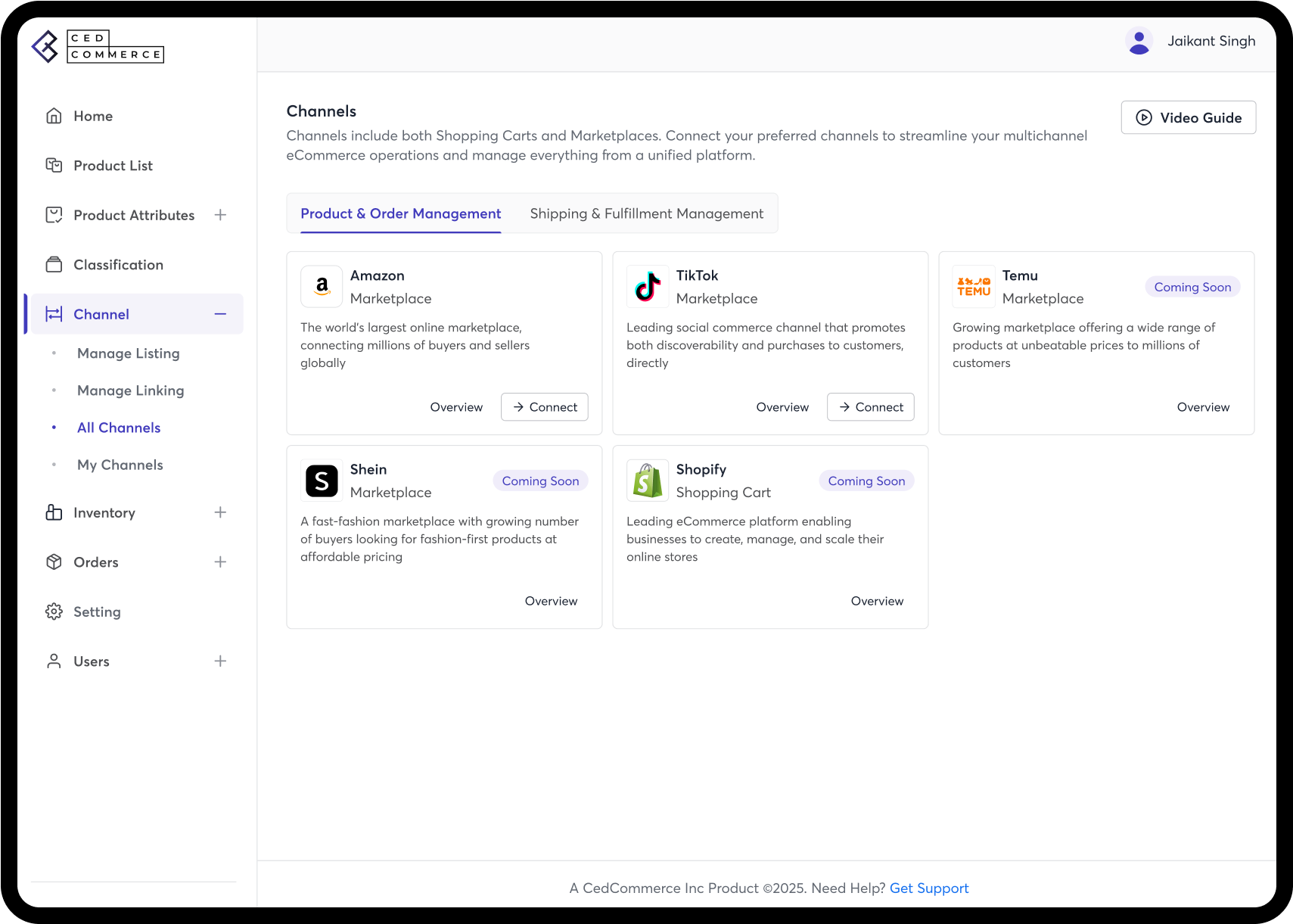Click the Users person icon
Screen dimensions: 1293x924
click(54, 661)
